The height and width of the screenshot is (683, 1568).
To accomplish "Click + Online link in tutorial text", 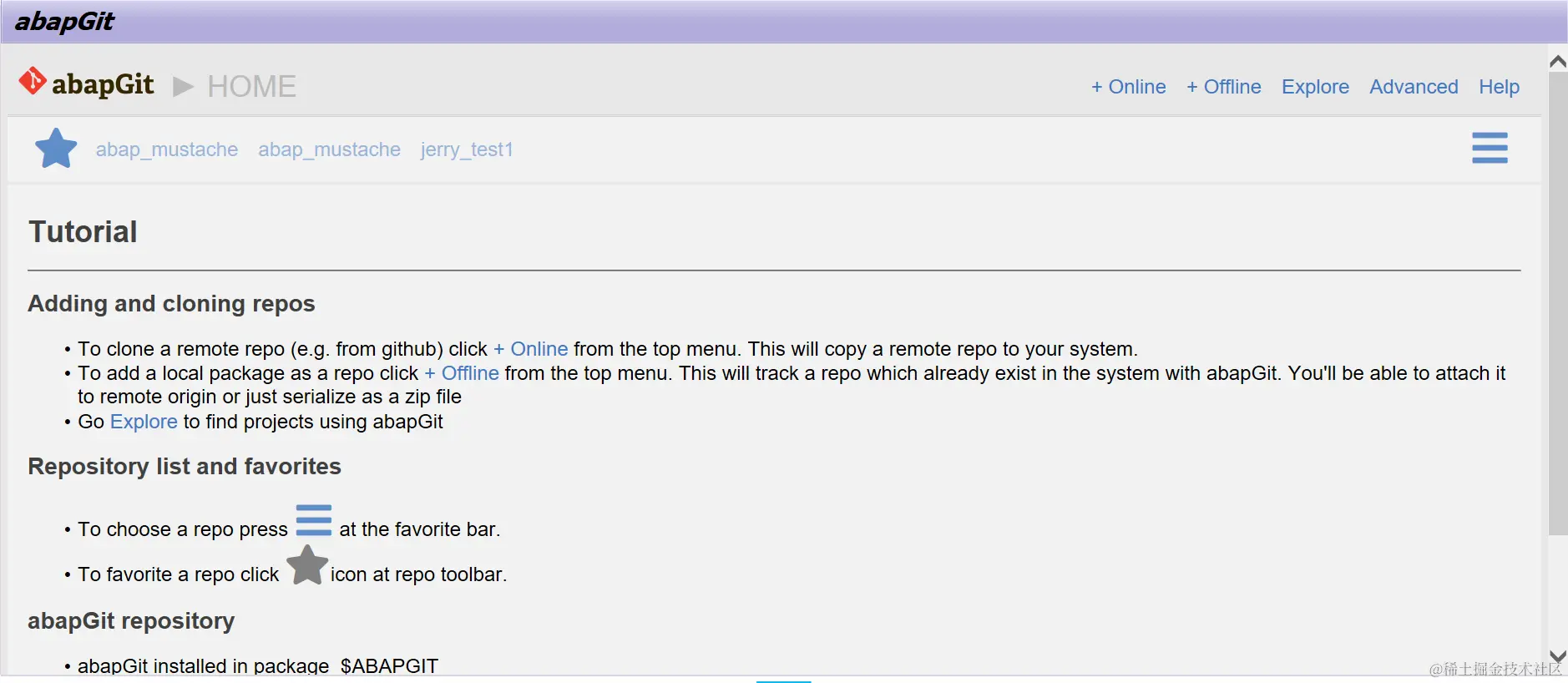I will coord(530,349).
